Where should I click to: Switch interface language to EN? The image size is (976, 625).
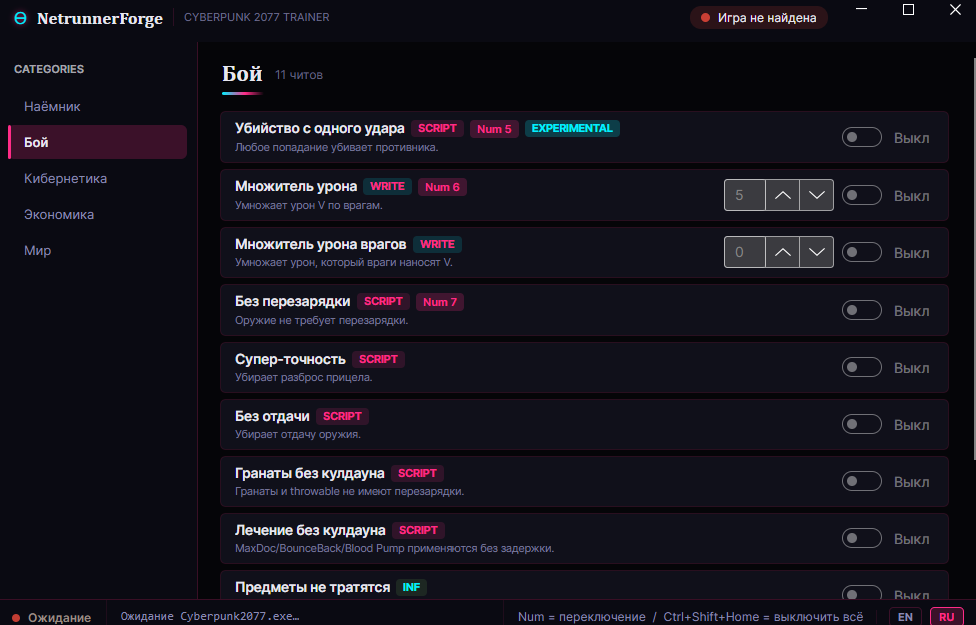[x=905, y=617]
